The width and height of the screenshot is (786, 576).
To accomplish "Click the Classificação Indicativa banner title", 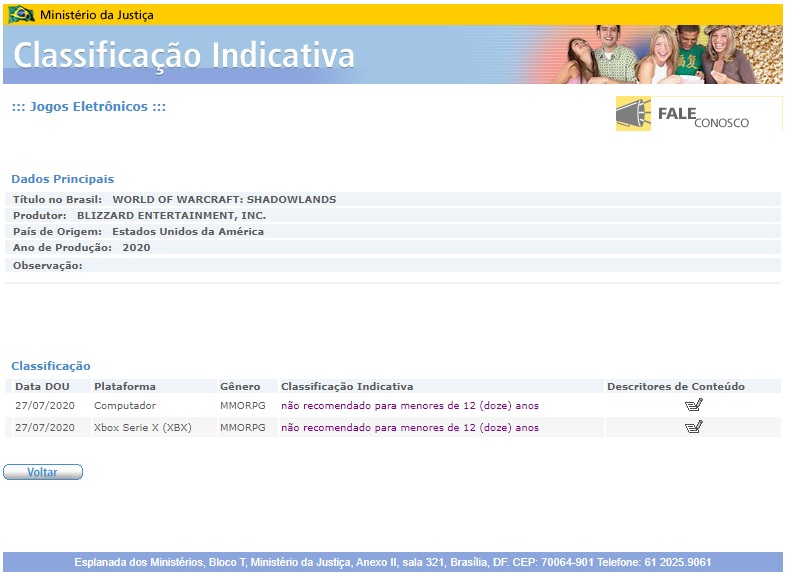I will coord(184,55).
